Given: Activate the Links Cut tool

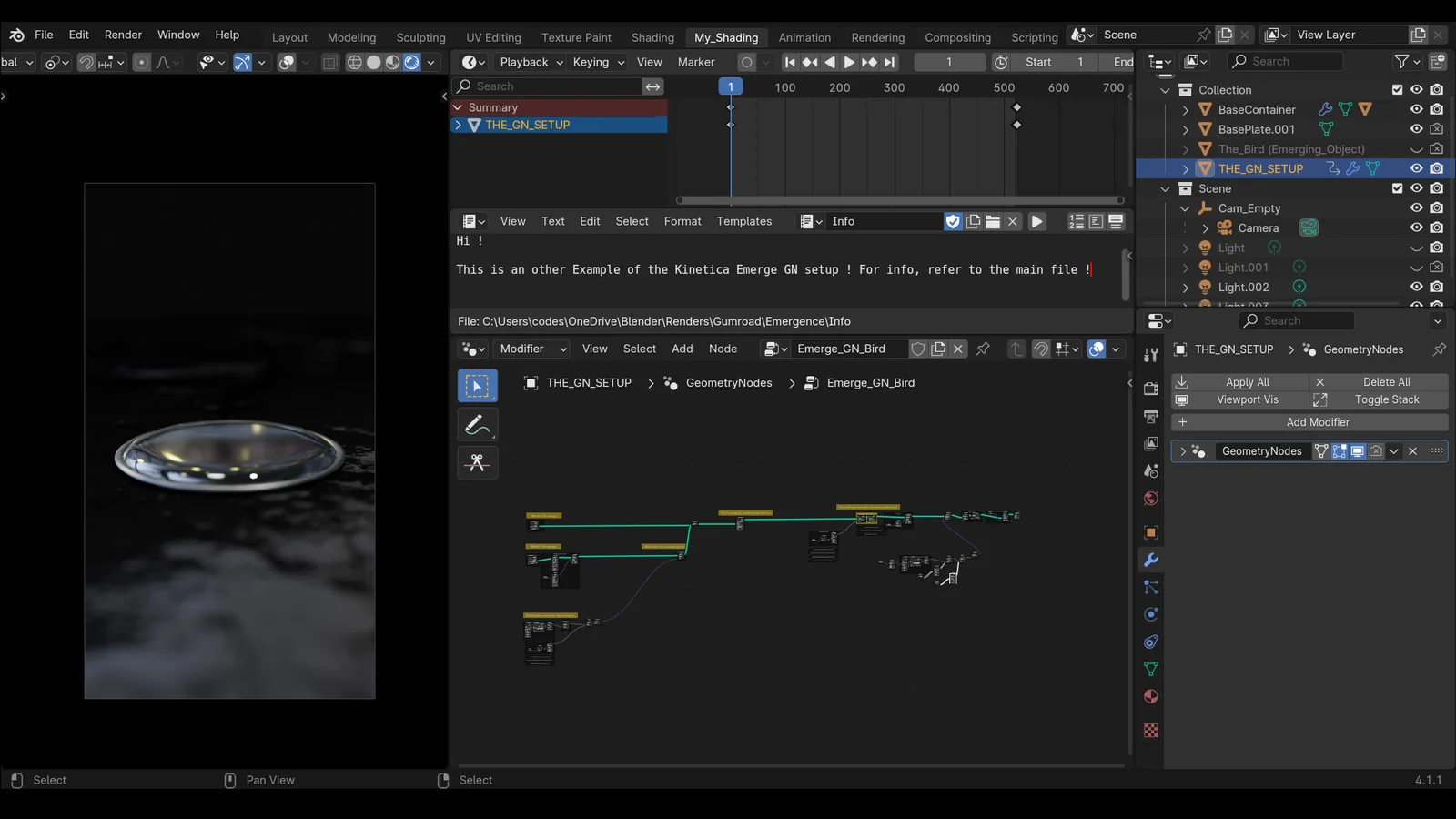Looking at the screenshot, I should click(477, 463).
